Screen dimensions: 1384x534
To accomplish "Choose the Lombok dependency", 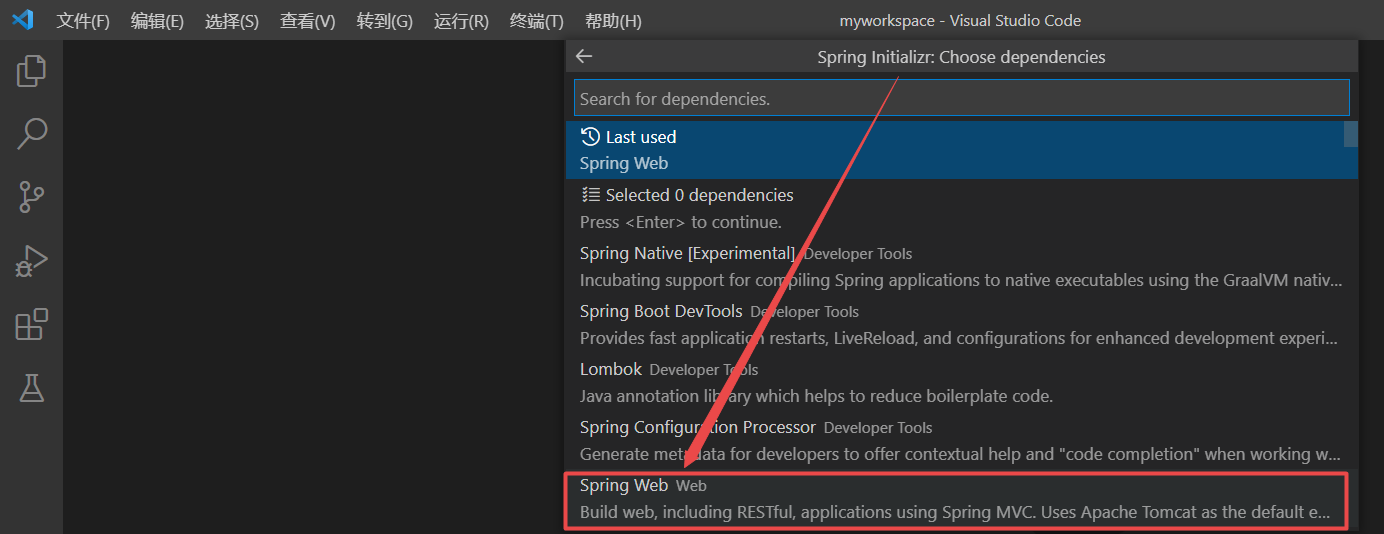I will pos(961,382).
